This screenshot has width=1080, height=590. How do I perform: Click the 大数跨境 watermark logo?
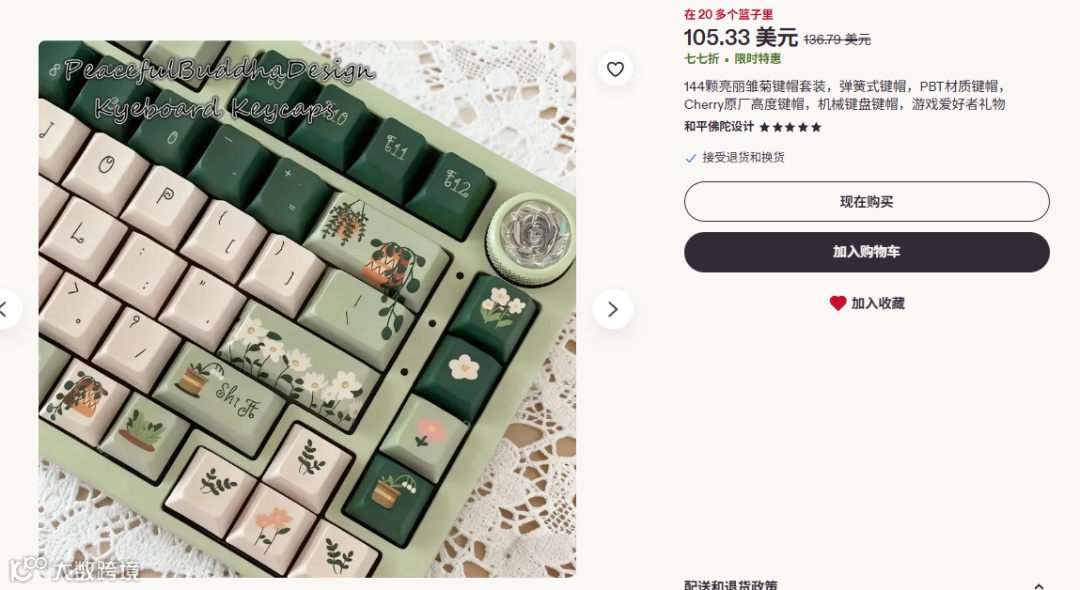click(x=74, y=569)
